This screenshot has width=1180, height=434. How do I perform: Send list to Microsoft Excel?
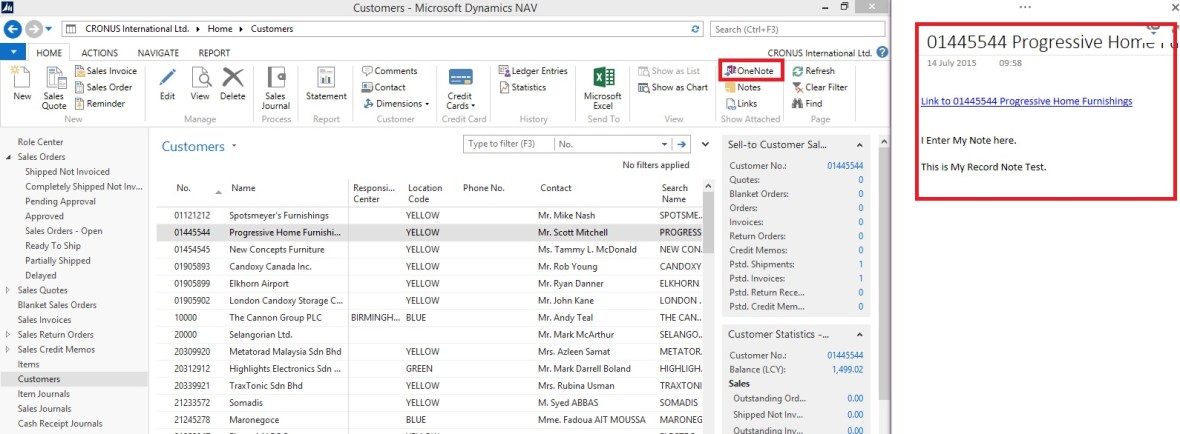(x=602, y=80)
